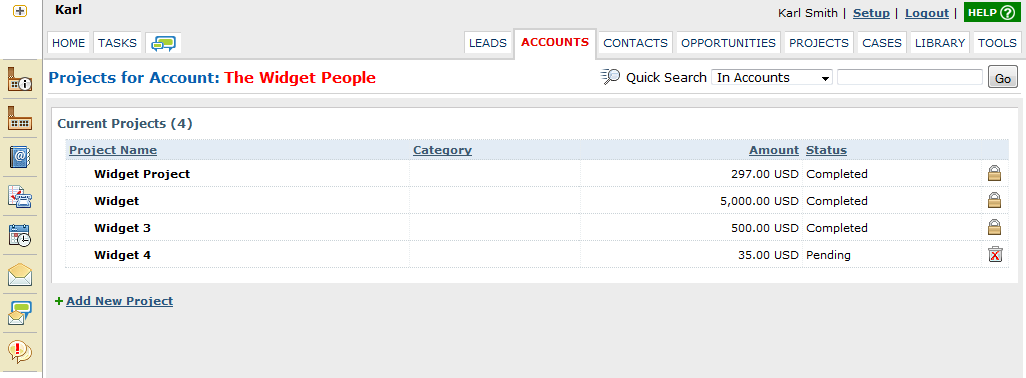This screenshot has height=378, width=1026.
Task: Expand the plus icon at top-left corner
Action: point(20,11)
